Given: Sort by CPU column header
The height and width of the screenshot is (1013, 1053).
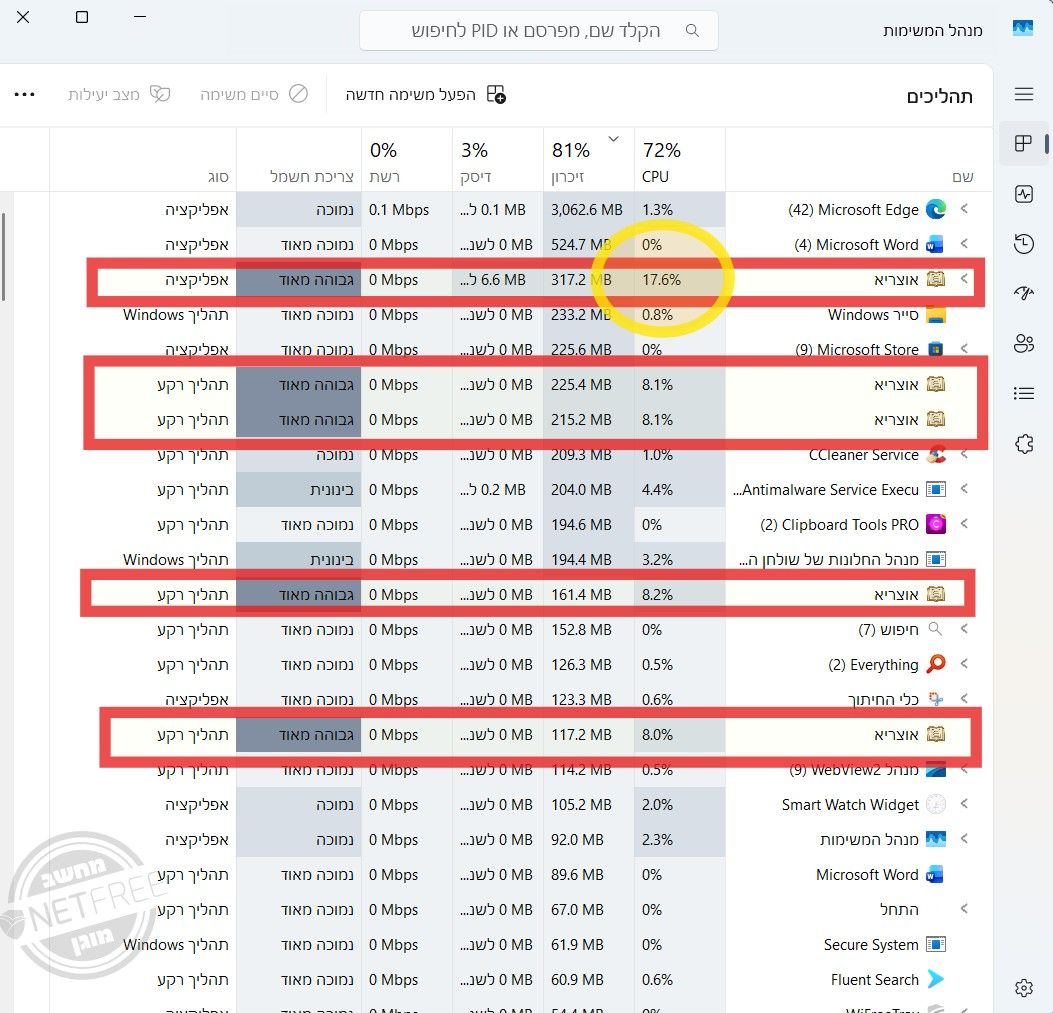Looking at the screenshot, I should [679, 160].
